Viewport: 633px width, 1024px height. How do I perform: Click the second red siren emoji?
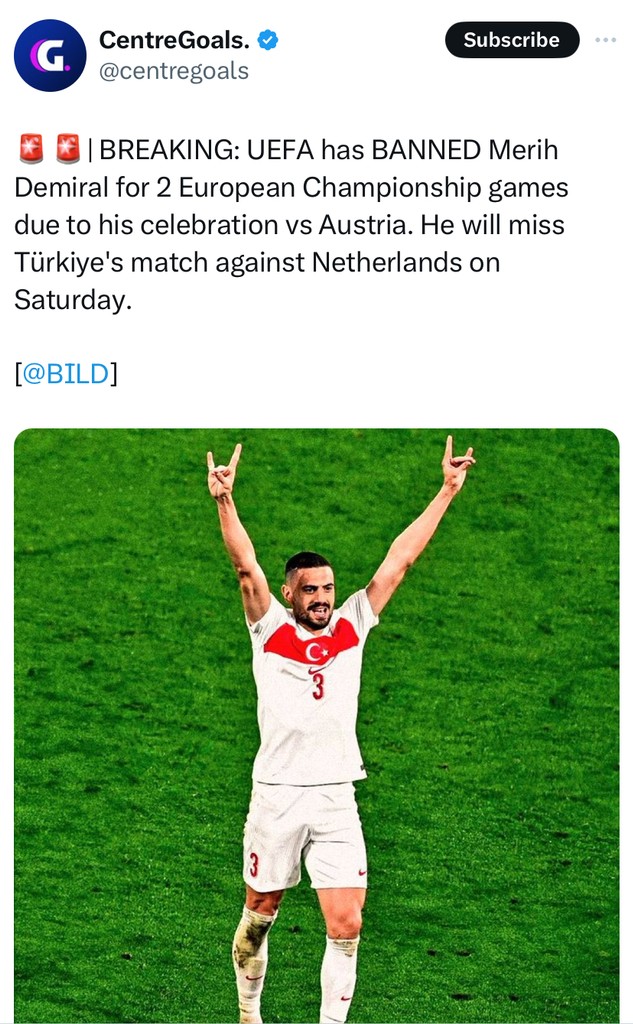pyautogui.click(x=68, y=150)
